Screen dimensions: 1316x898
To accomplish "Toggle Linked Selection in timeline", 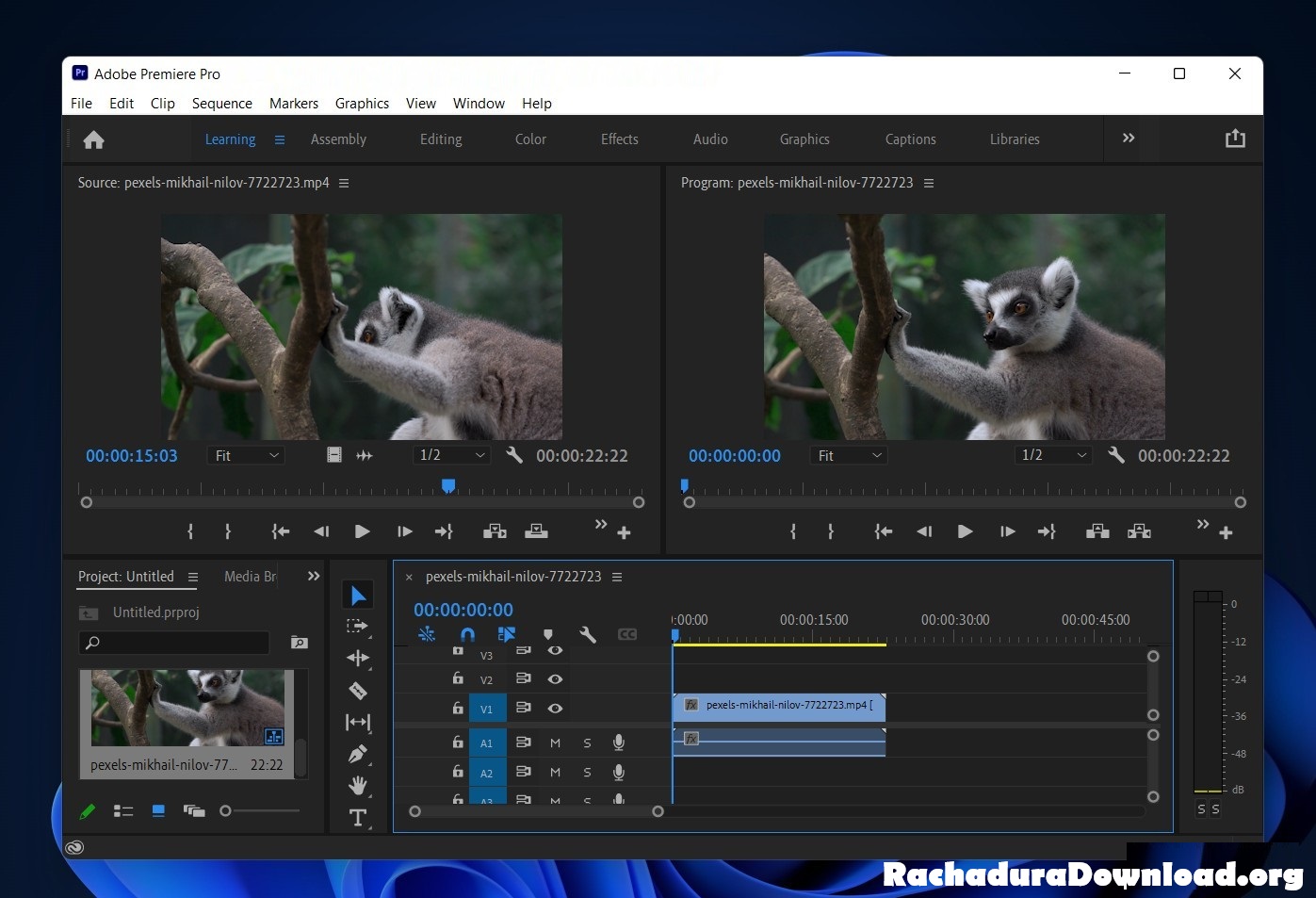I will [507, 634].
